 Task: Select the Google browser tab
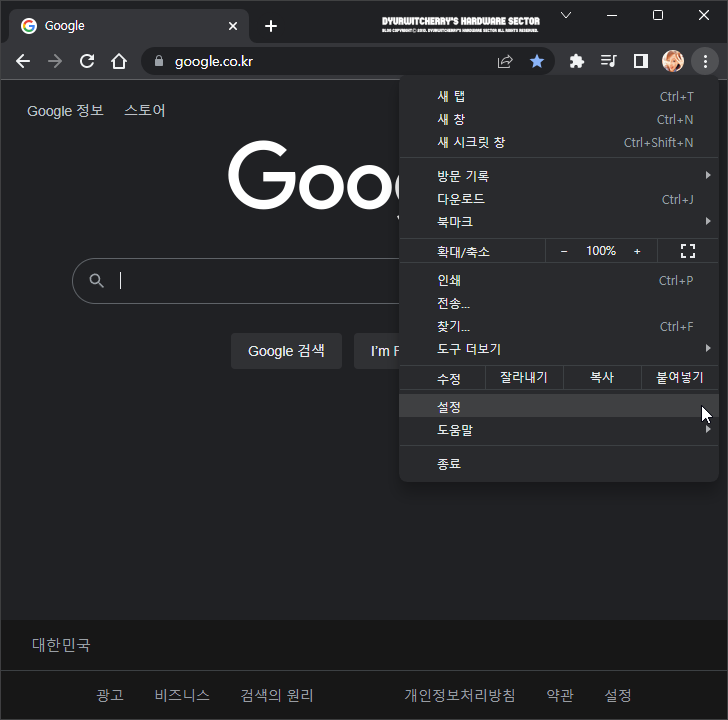(129, 26)
